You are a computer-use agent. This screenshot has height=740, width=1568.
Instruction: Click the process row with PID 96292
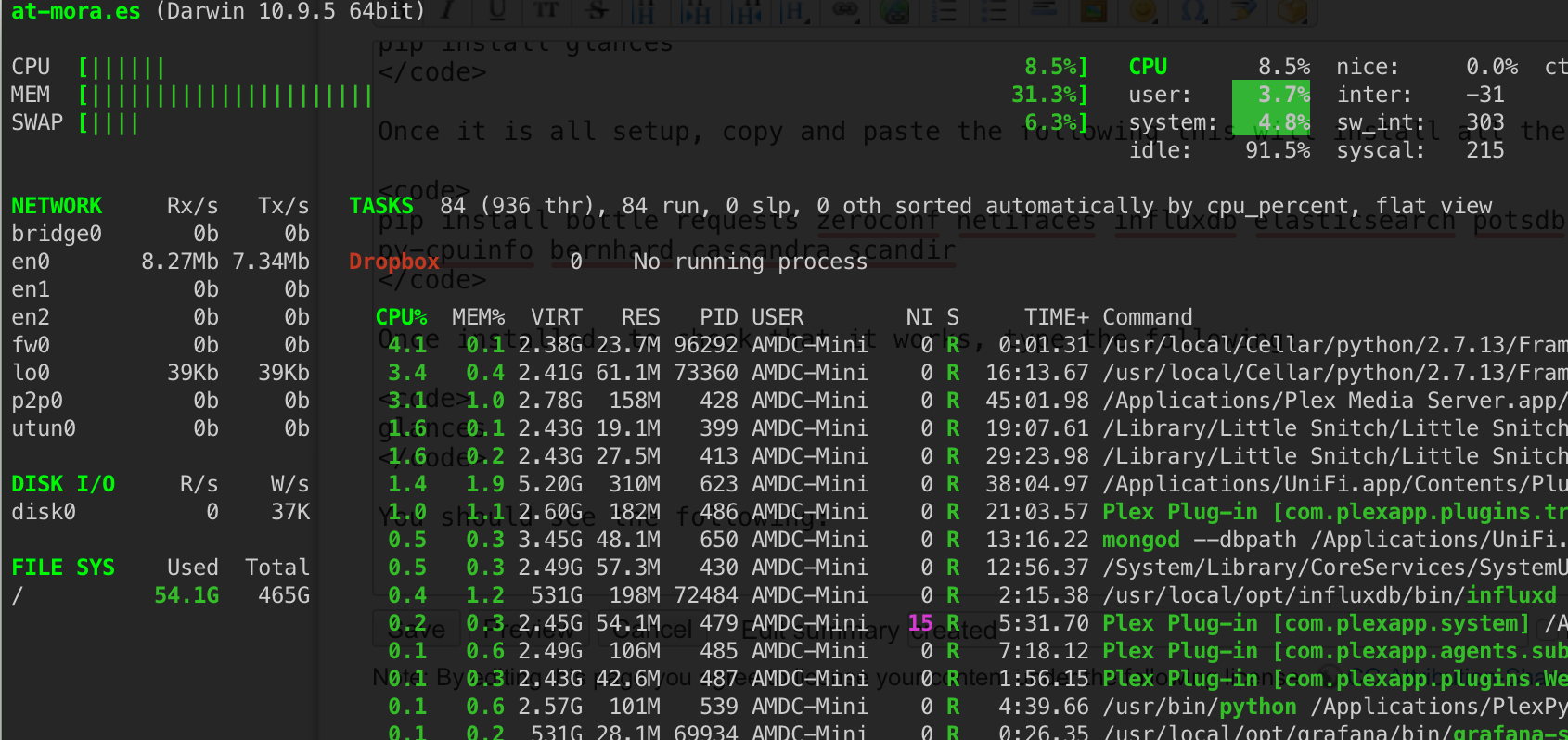click(971, 345)
